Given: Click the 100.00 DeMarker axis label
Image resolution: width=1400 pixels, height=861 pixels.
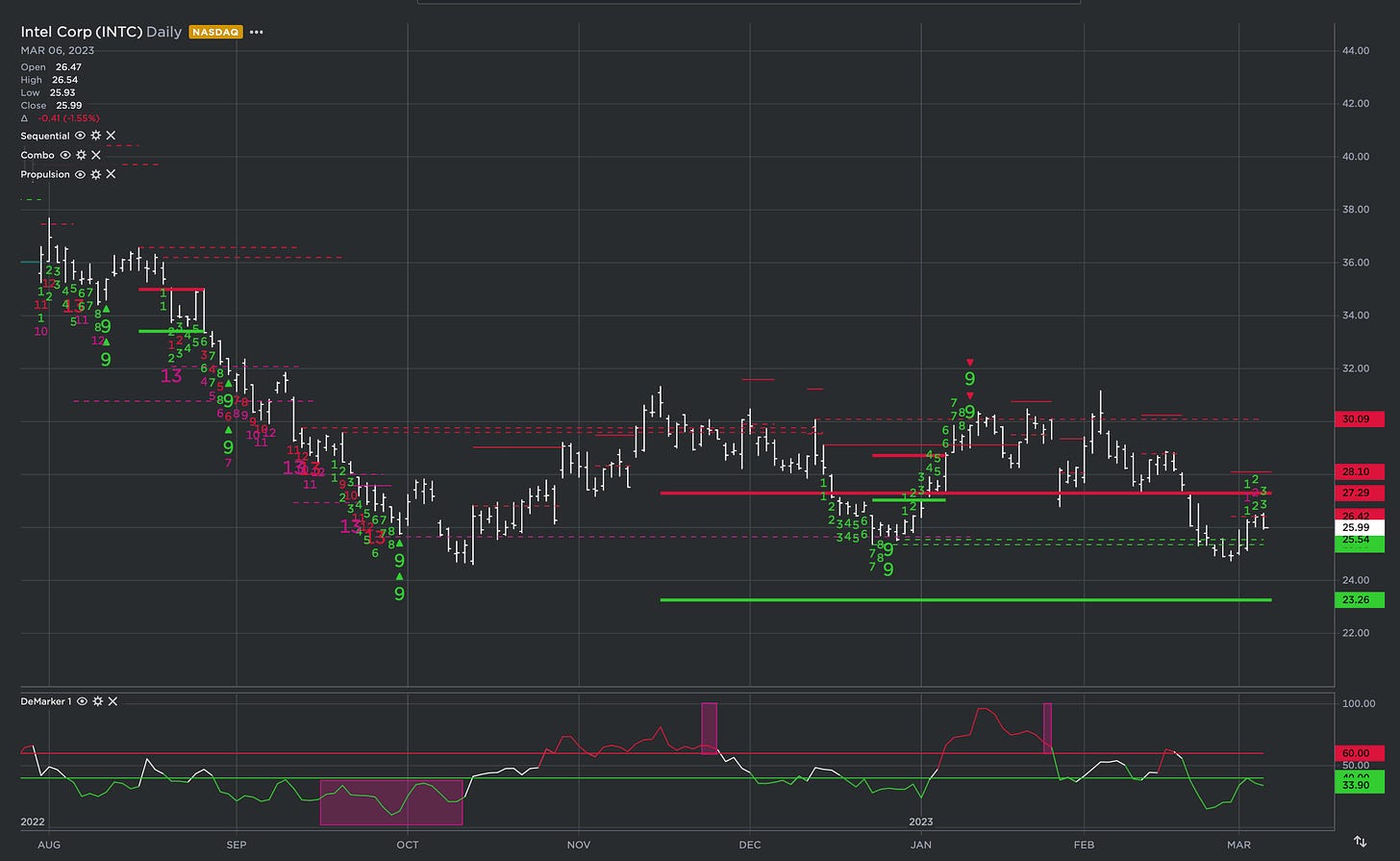Looking at the screenshot, I should point(1357,704).
